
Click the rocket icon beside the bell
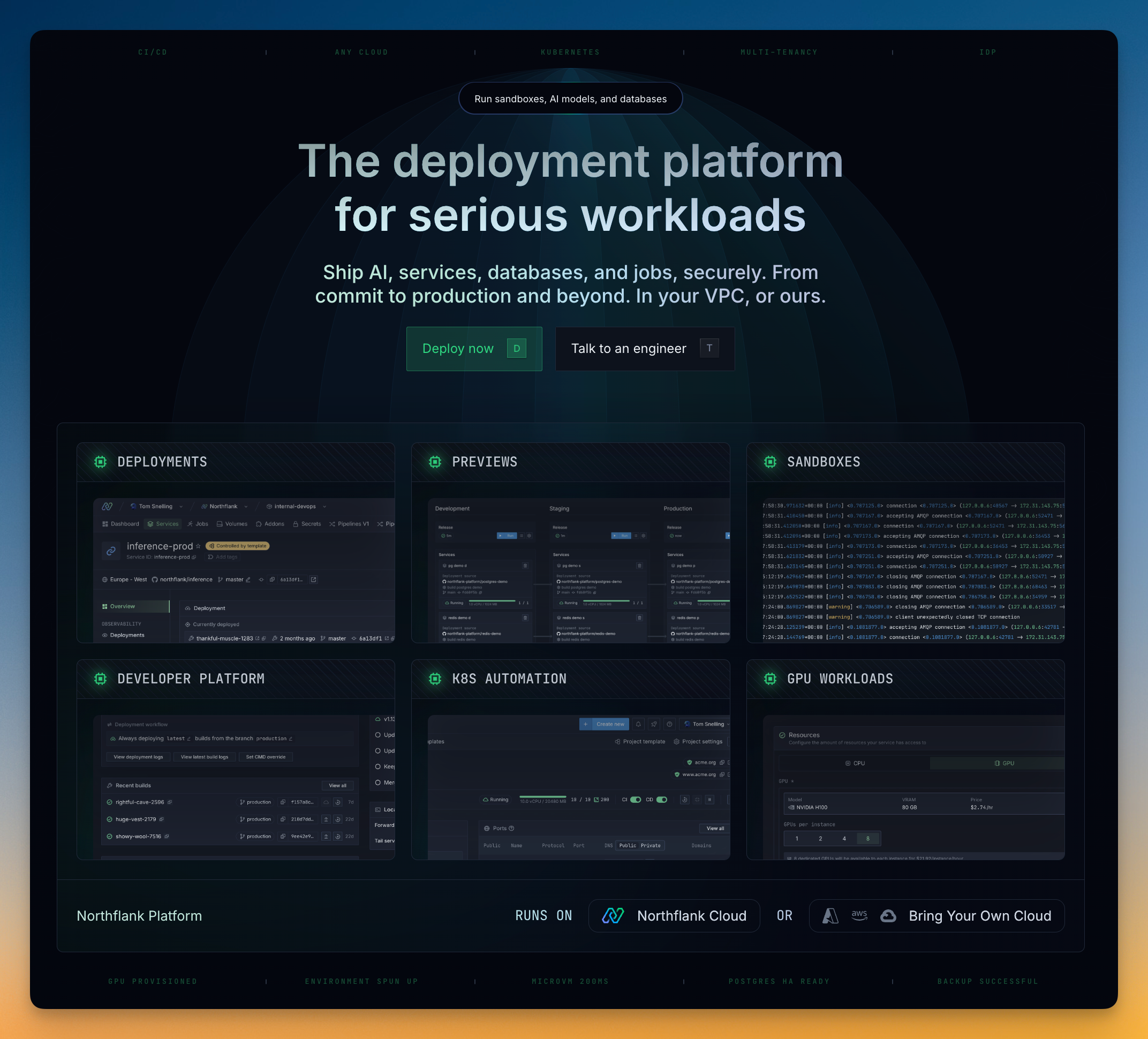(x=654, y=724)
